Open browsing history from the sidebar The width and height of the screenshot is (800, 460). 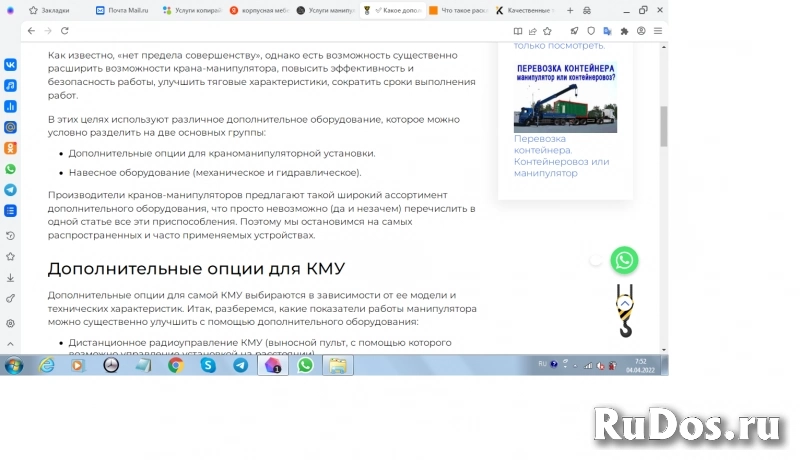click(x=10, y=236)
